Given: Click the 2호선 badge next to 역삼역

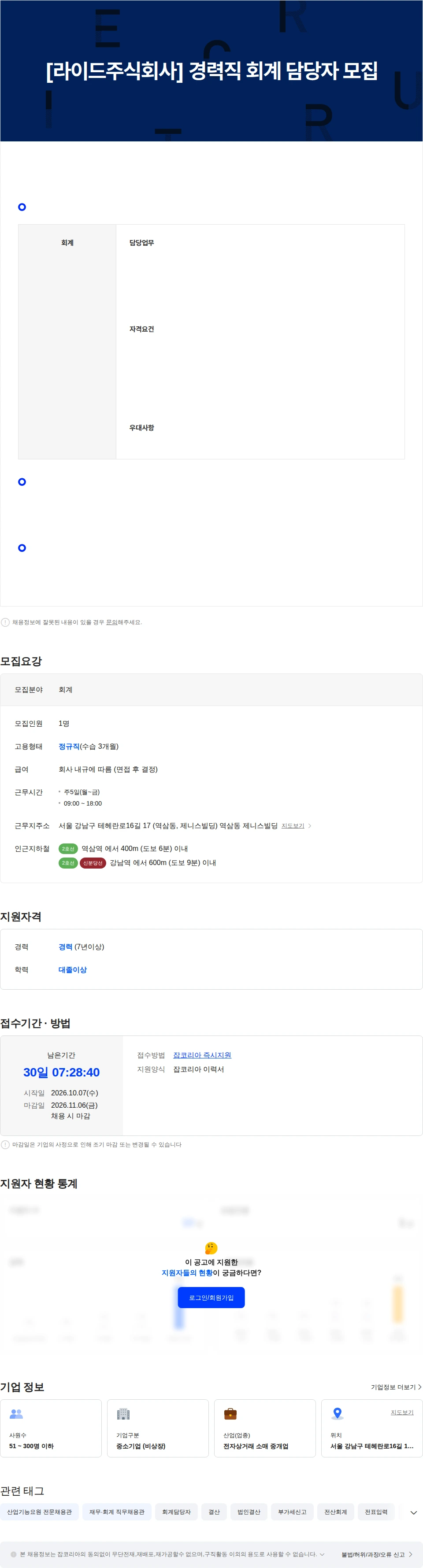Looking at the screenshot, I should 67,848.
